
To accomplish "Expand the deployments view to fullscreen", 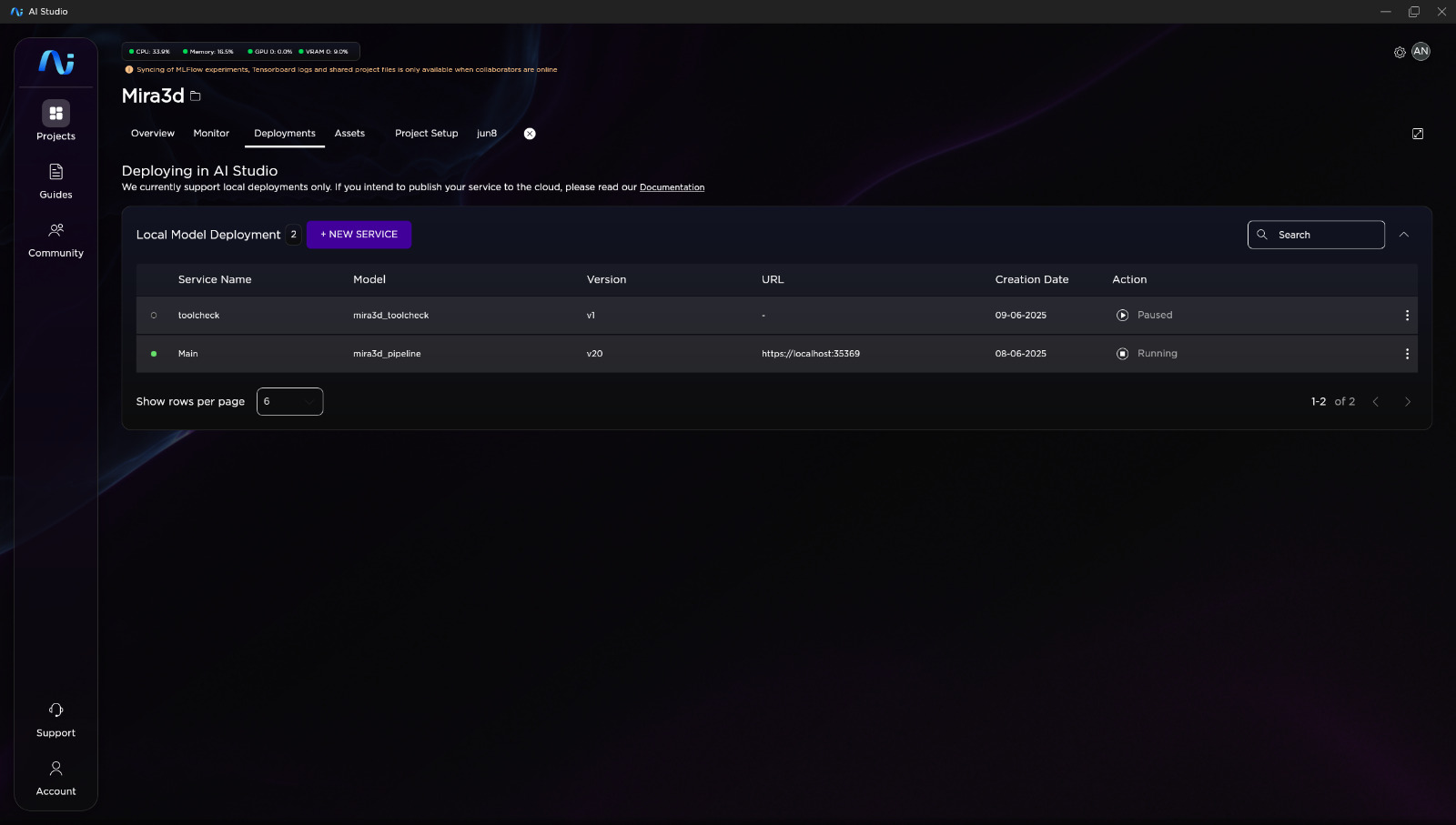I will pyautogui.click(x=1418, y=134).
